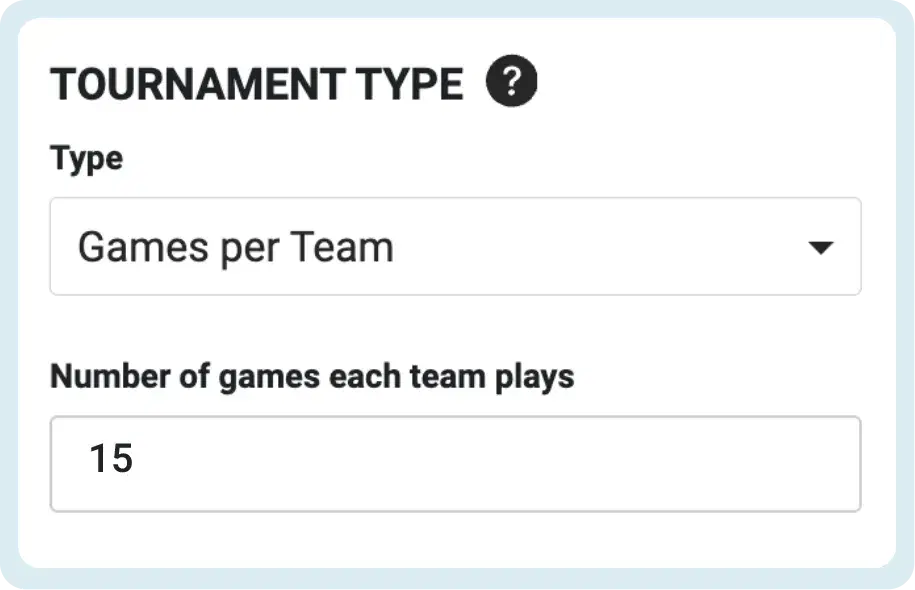The image size is (915, 590).
Task: Open the Games per Team selector
Action: pyautogui.click(x=455, y=246)
